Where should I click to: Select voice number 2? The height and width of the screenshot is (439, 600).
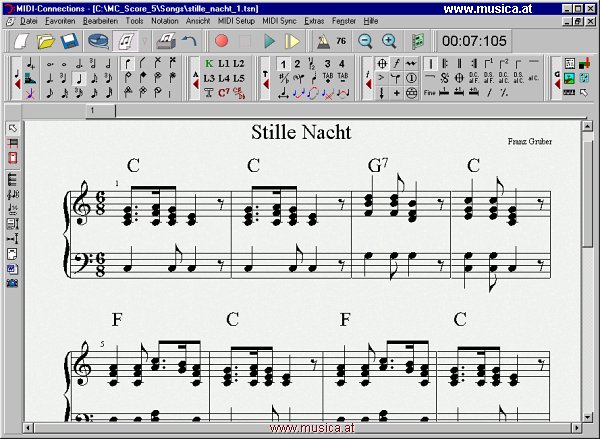pos(297,64)
